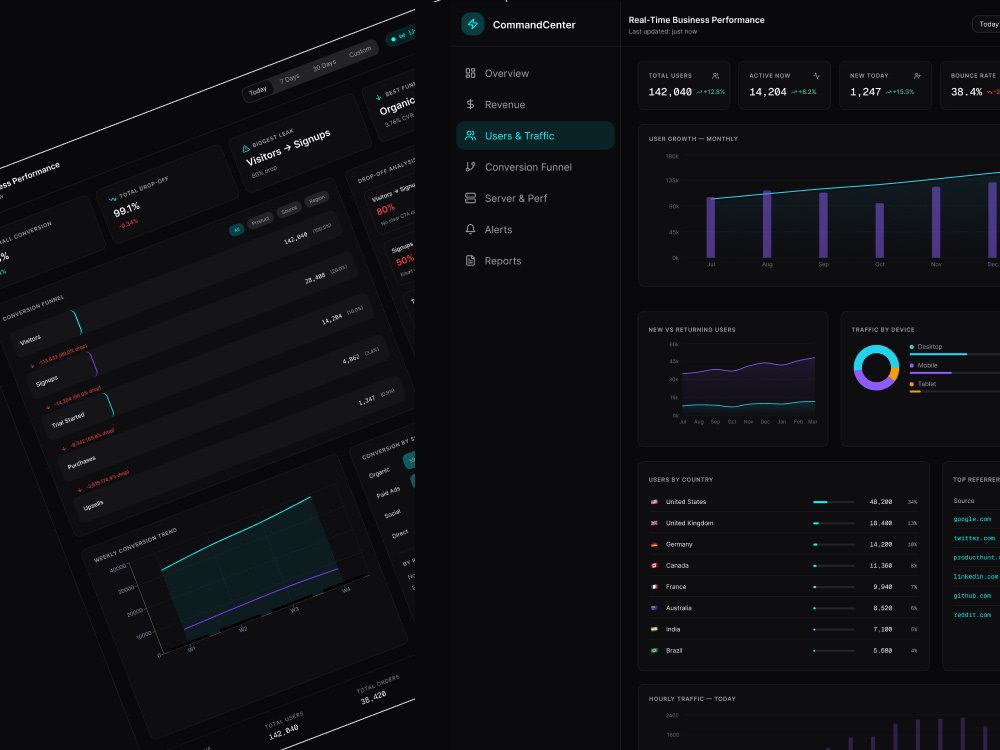Click the Conversion Funnel branch icon

[470, 167]
